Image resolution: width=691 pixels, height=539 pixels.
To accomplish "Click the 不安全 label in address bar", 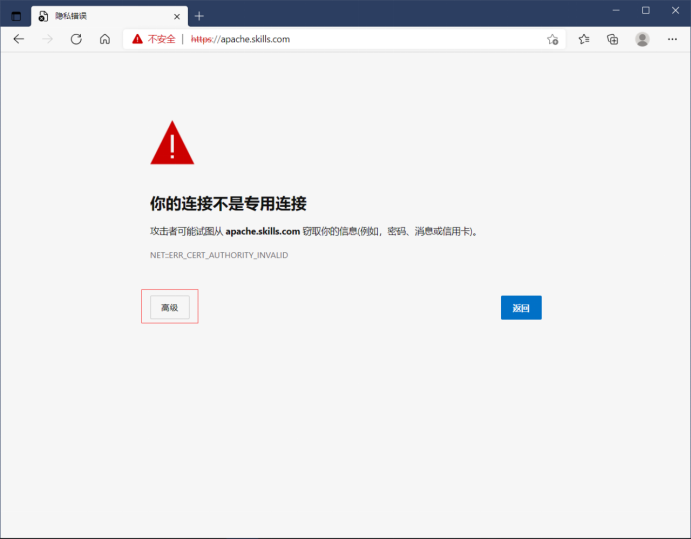I will coord(161,39).
